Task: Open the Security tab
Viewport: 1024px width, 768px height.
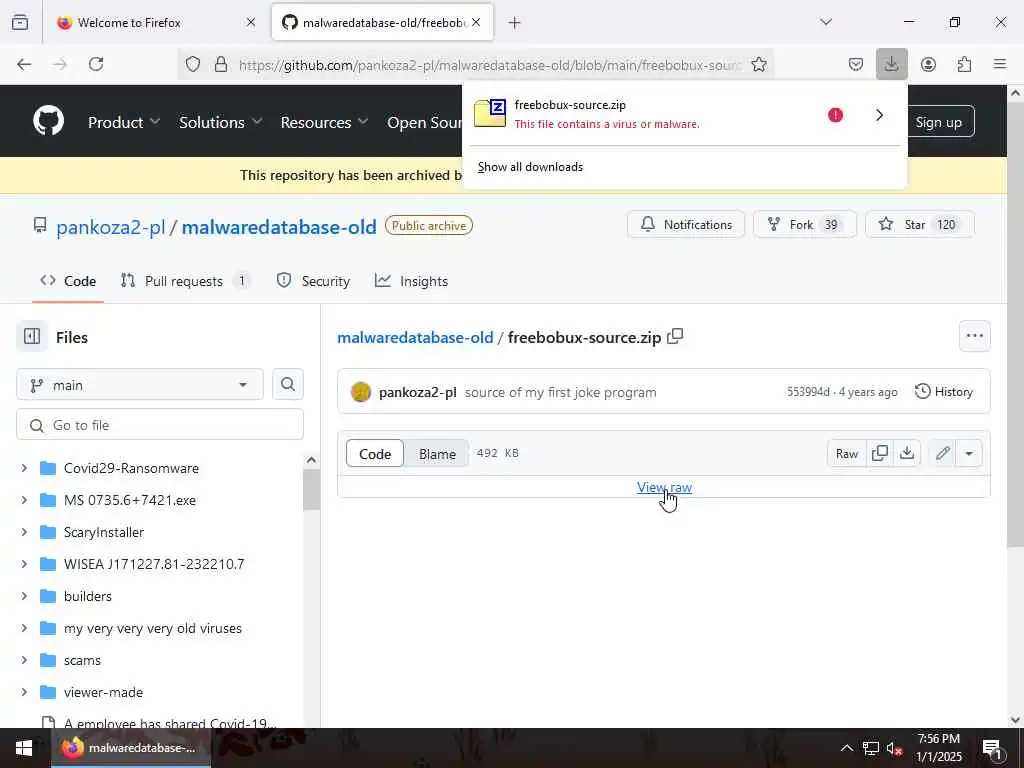Action: point(313,281)
